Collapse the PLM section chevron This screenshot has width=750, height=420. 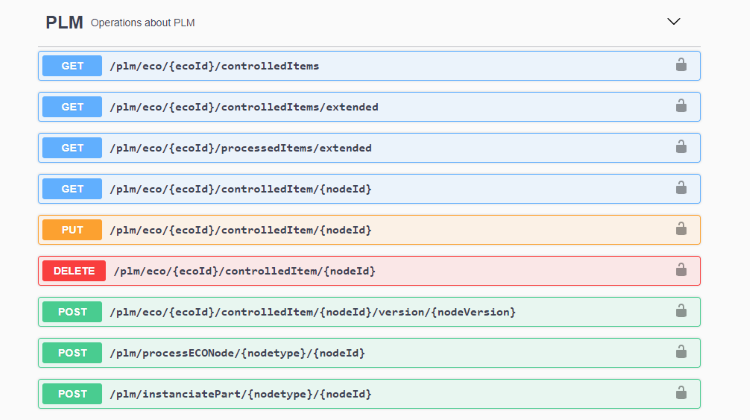point(673,22)
